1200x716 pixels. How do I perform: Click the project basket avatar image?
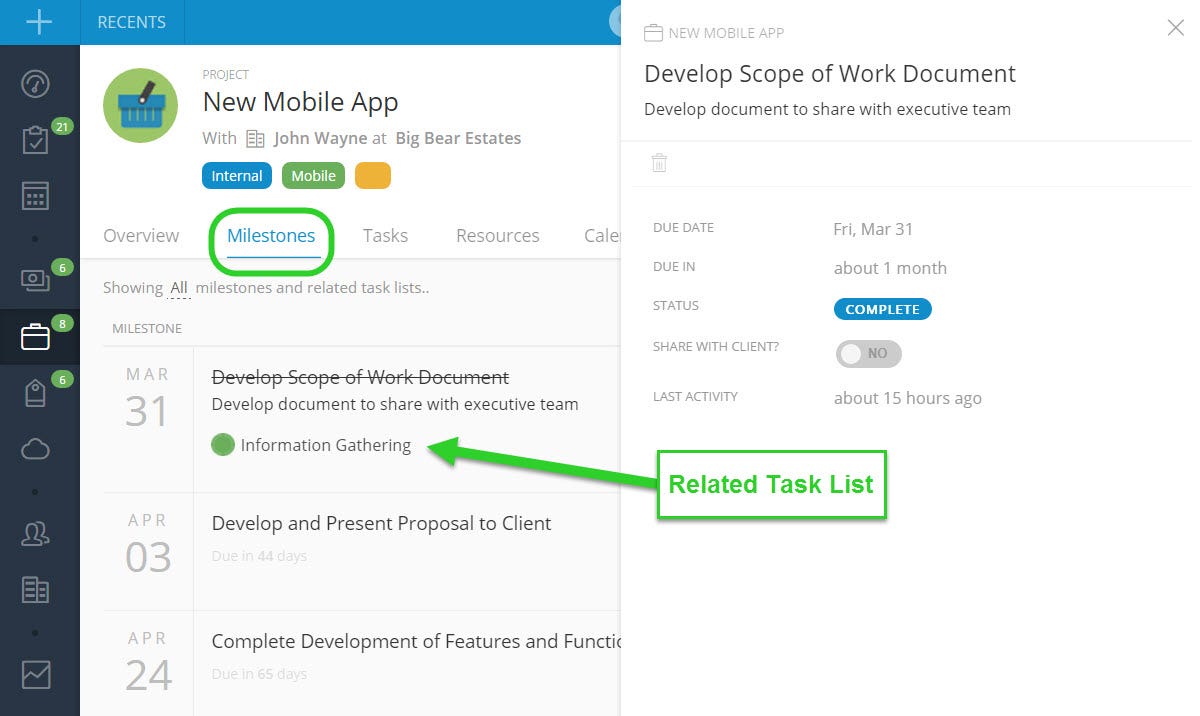pyautogui.click(x=141, y=105)
